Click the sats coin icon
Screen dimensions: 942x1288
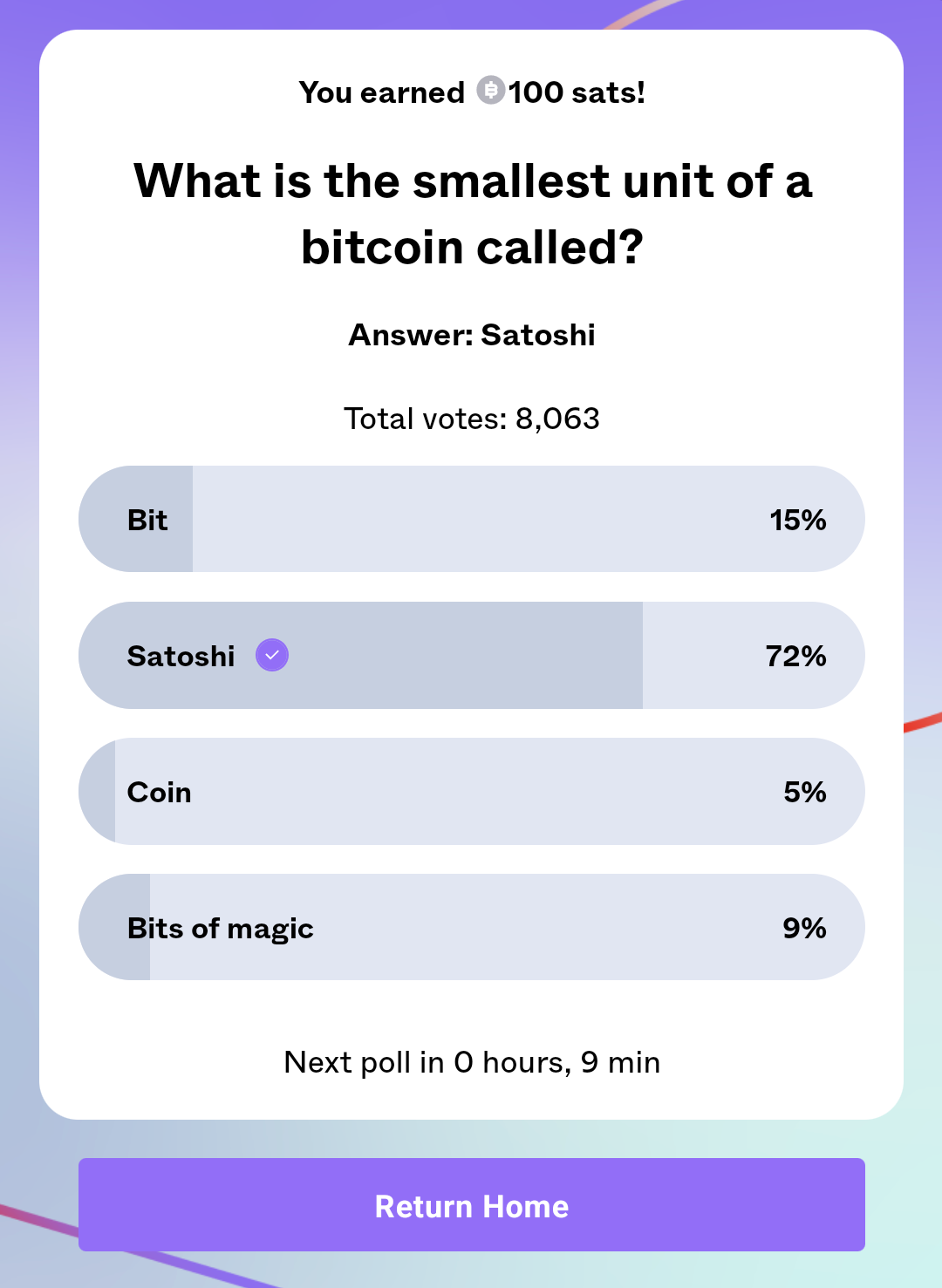pos(490,90)
